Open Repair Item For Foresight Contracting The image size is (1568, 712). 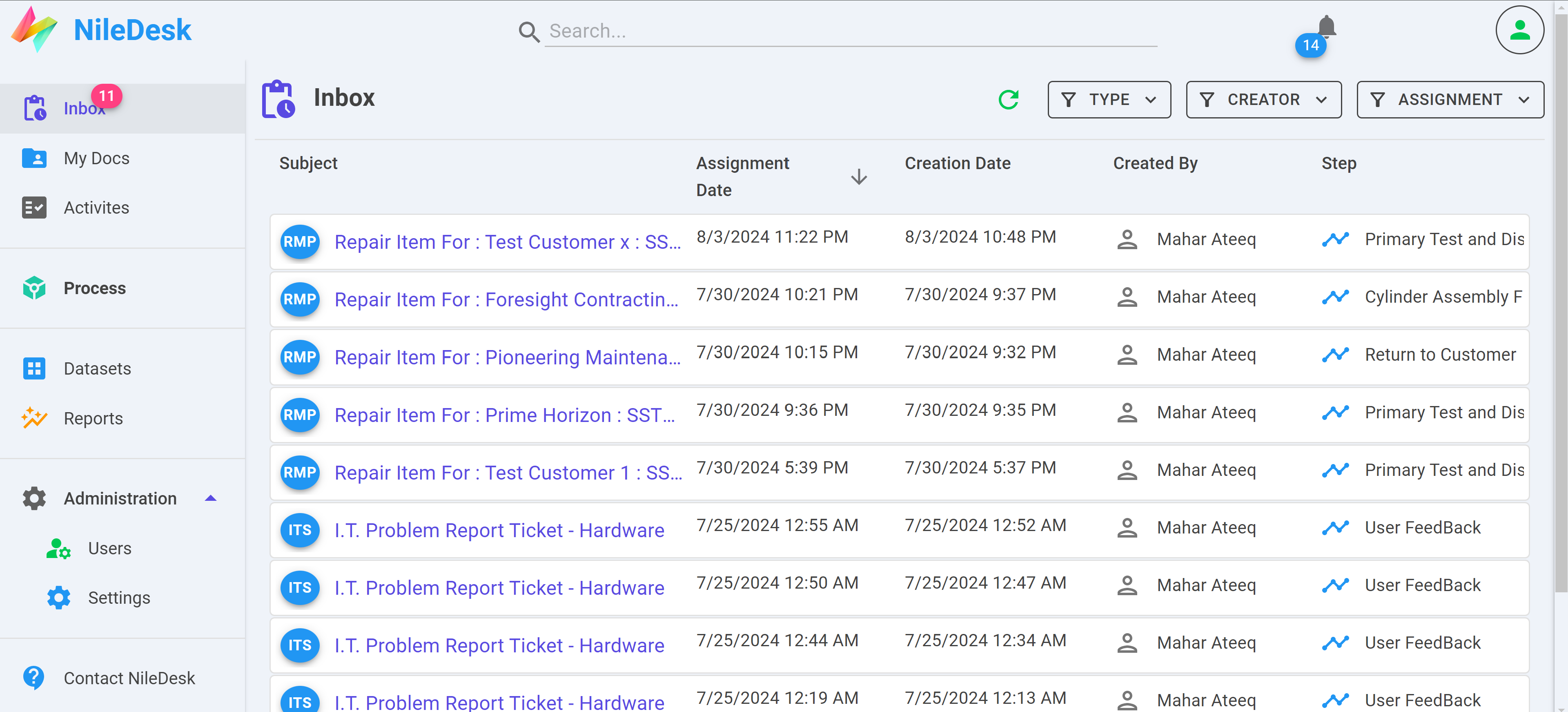tap(506, 300)
